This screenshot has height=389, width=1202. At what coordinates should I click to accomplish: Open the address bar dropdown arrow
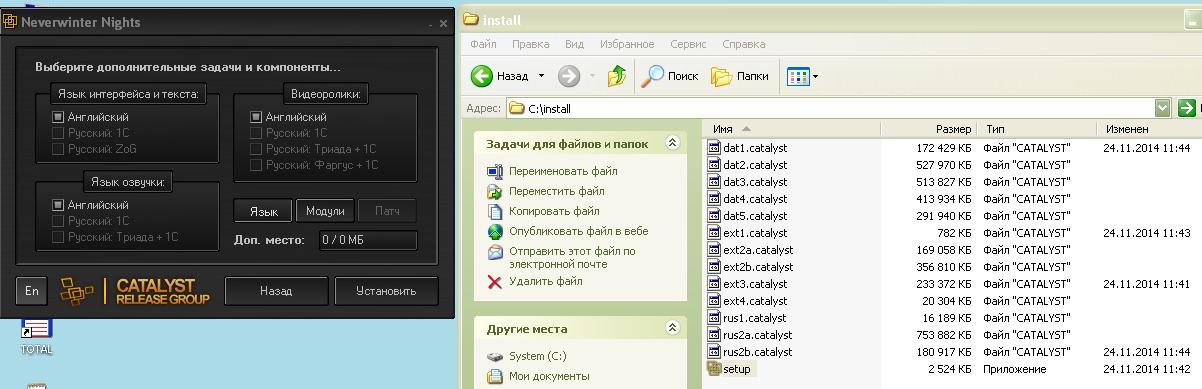coord(1162,108)
